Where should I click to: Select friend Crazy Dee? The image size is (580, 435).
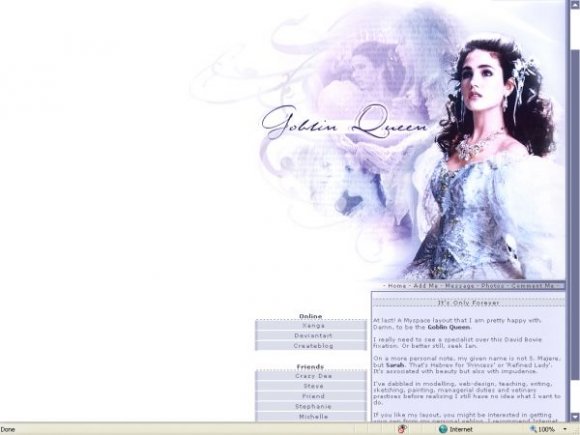[x=311, y=376]
